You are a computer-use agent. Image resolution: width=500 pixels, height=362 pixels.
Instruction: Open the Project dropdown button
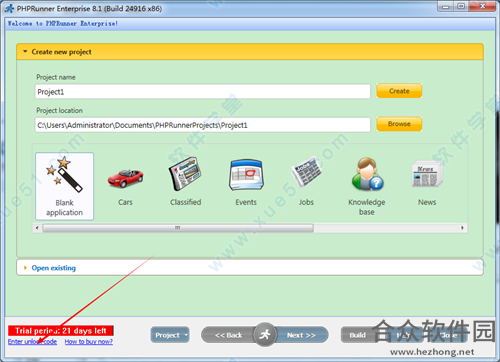pyautogui.click(x=170, y=335)
